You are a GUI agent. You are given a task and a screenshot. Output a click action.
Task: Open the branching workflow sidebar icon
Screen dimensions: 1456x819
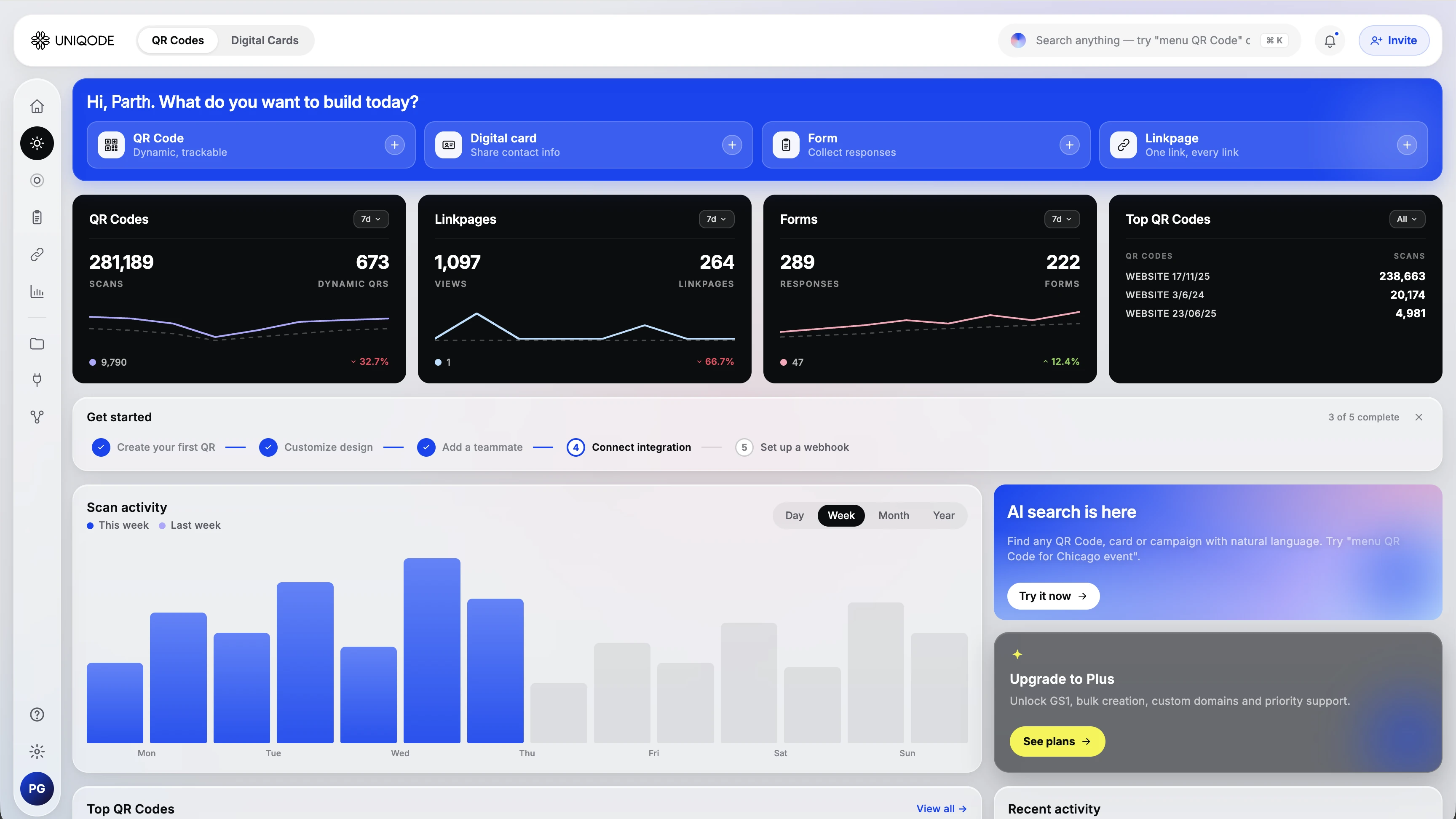coord(37,417)
